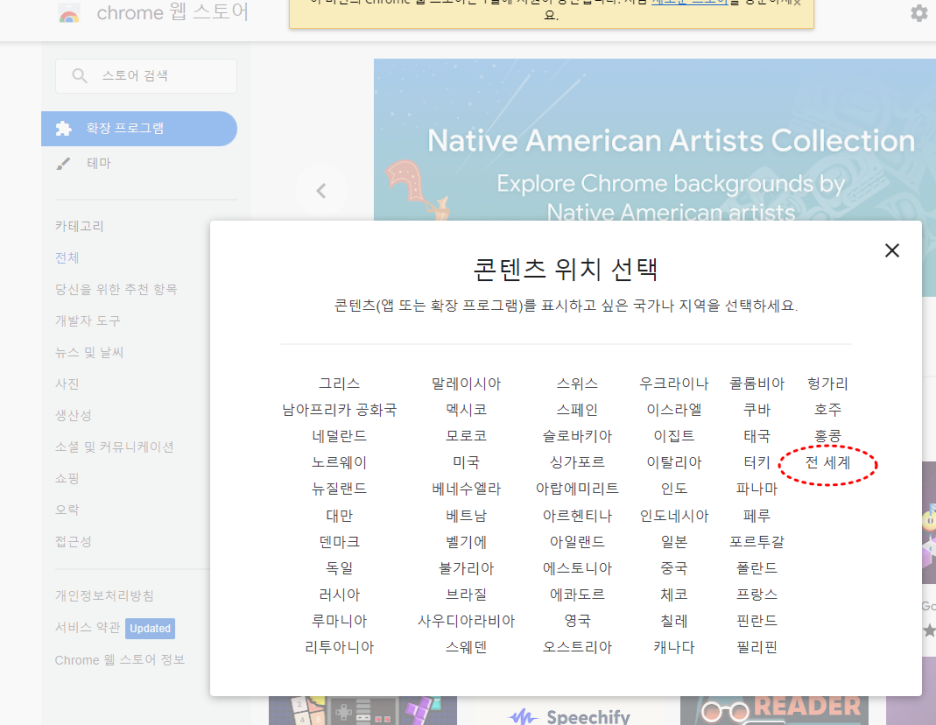Select 노르웨이 in country list
The image size is (936, 725).
339,462
